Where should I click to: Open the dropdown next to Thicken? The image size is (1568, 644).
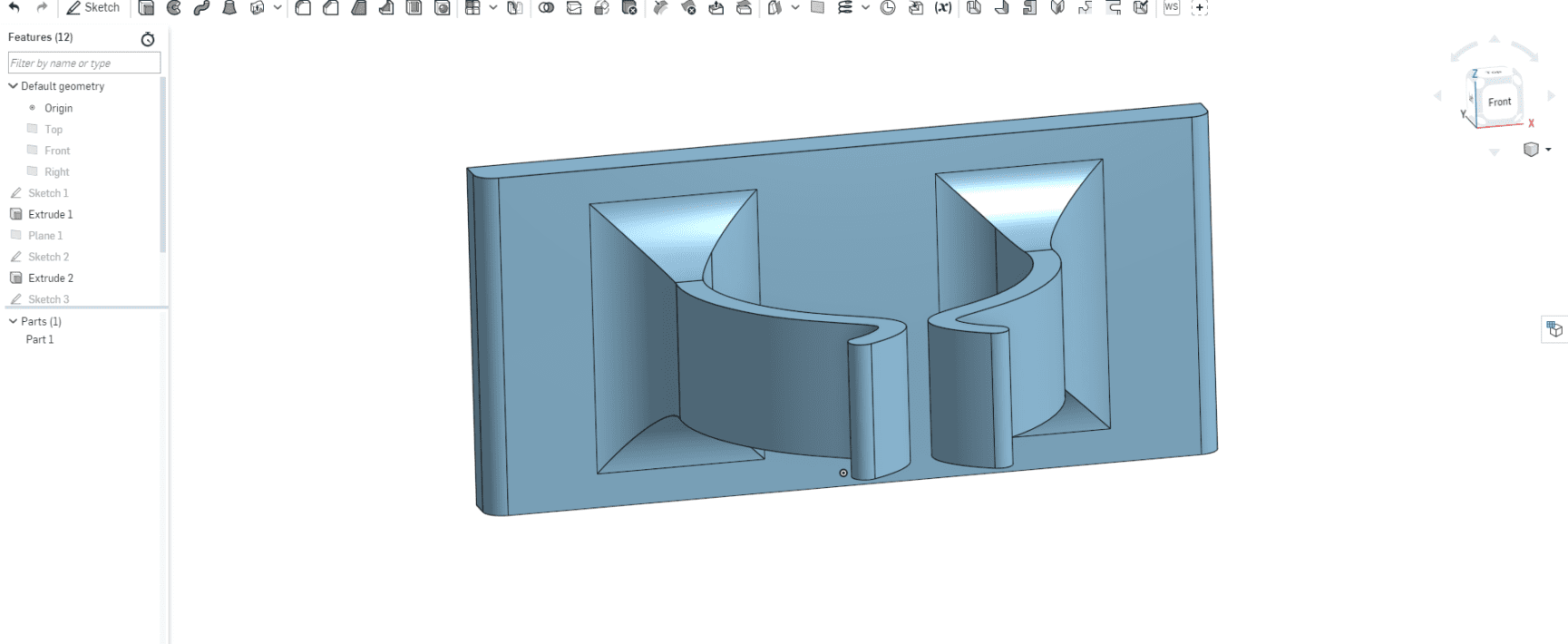[278, 7]
